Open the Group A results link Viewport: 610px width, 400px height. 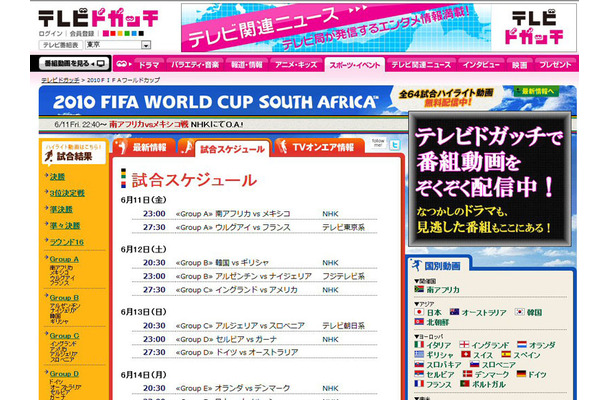(x=64, y=259)
